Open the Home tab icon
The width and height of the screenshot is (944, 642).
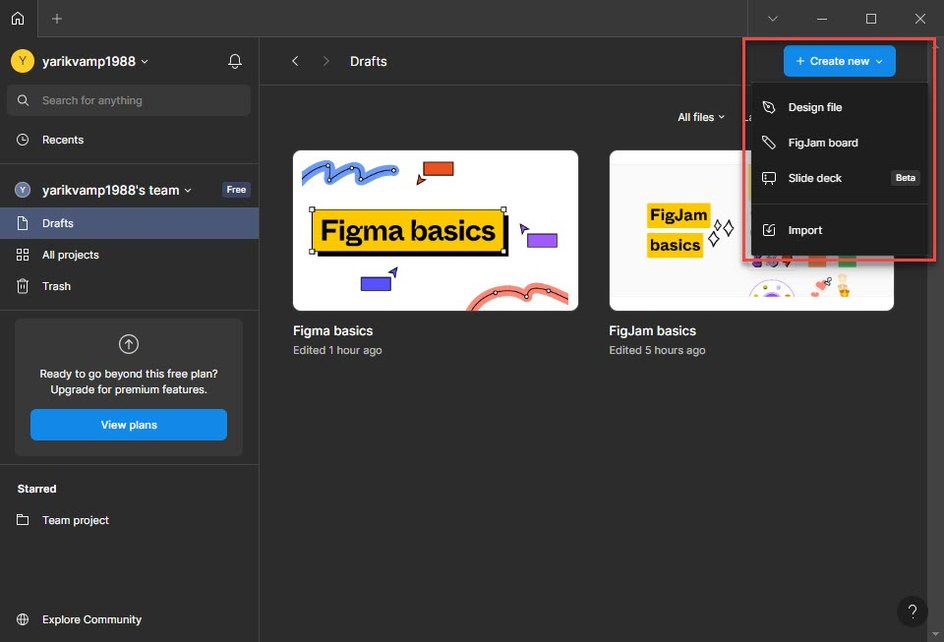[18, 19]
